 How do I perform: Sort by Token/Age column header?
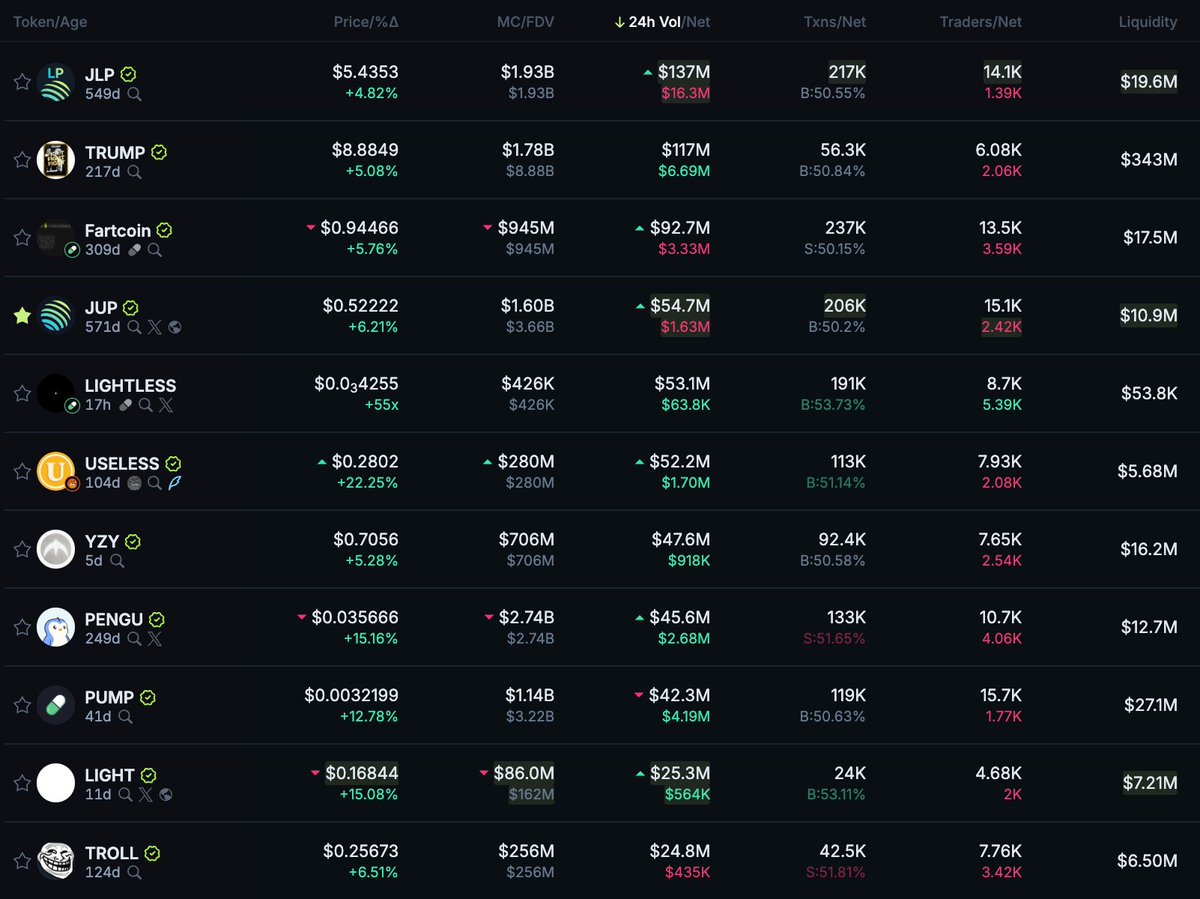[49, 22]
